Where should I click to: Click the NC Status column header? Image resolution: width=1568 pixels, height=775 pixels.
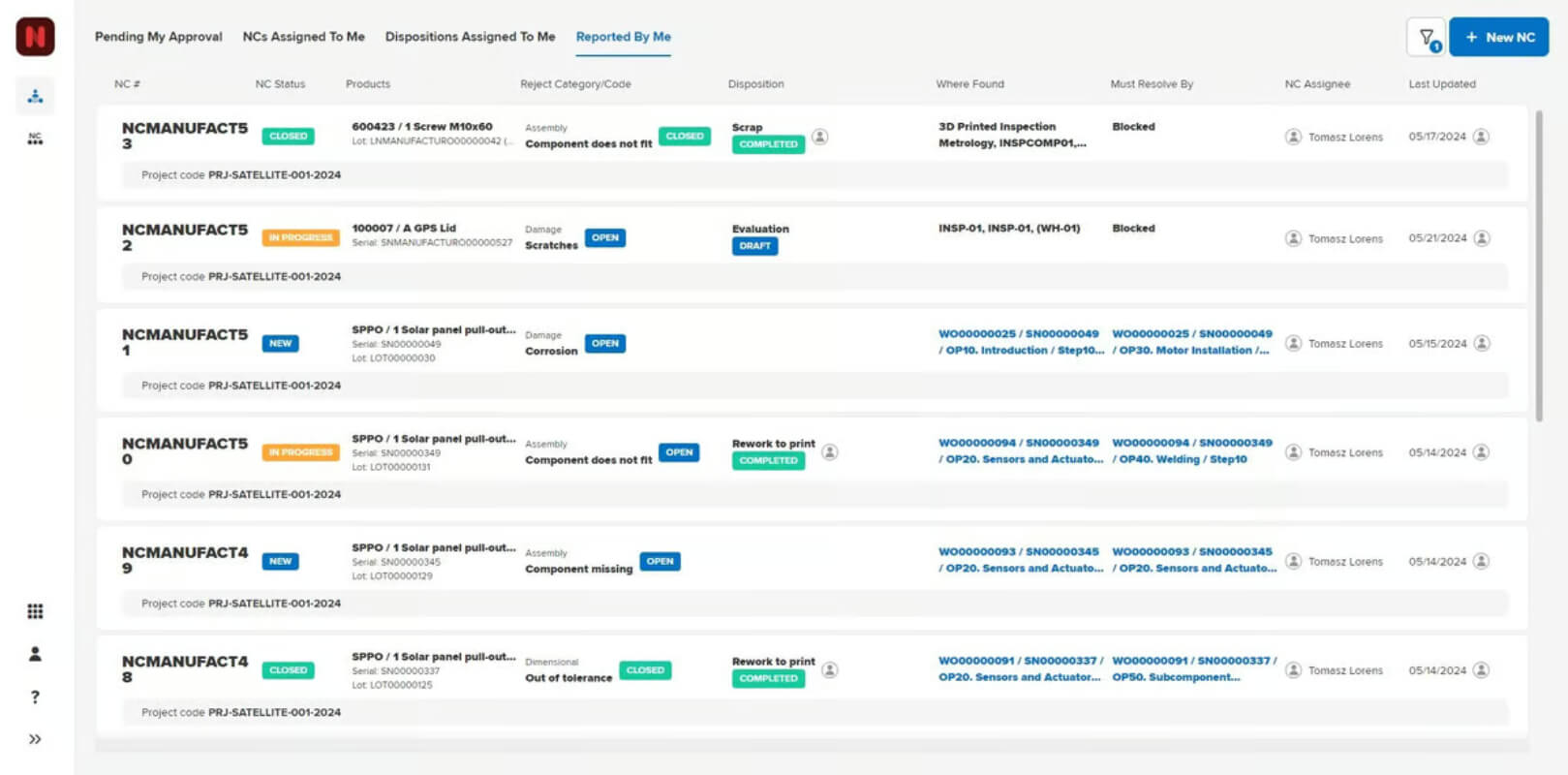click(x=280, y=84)
